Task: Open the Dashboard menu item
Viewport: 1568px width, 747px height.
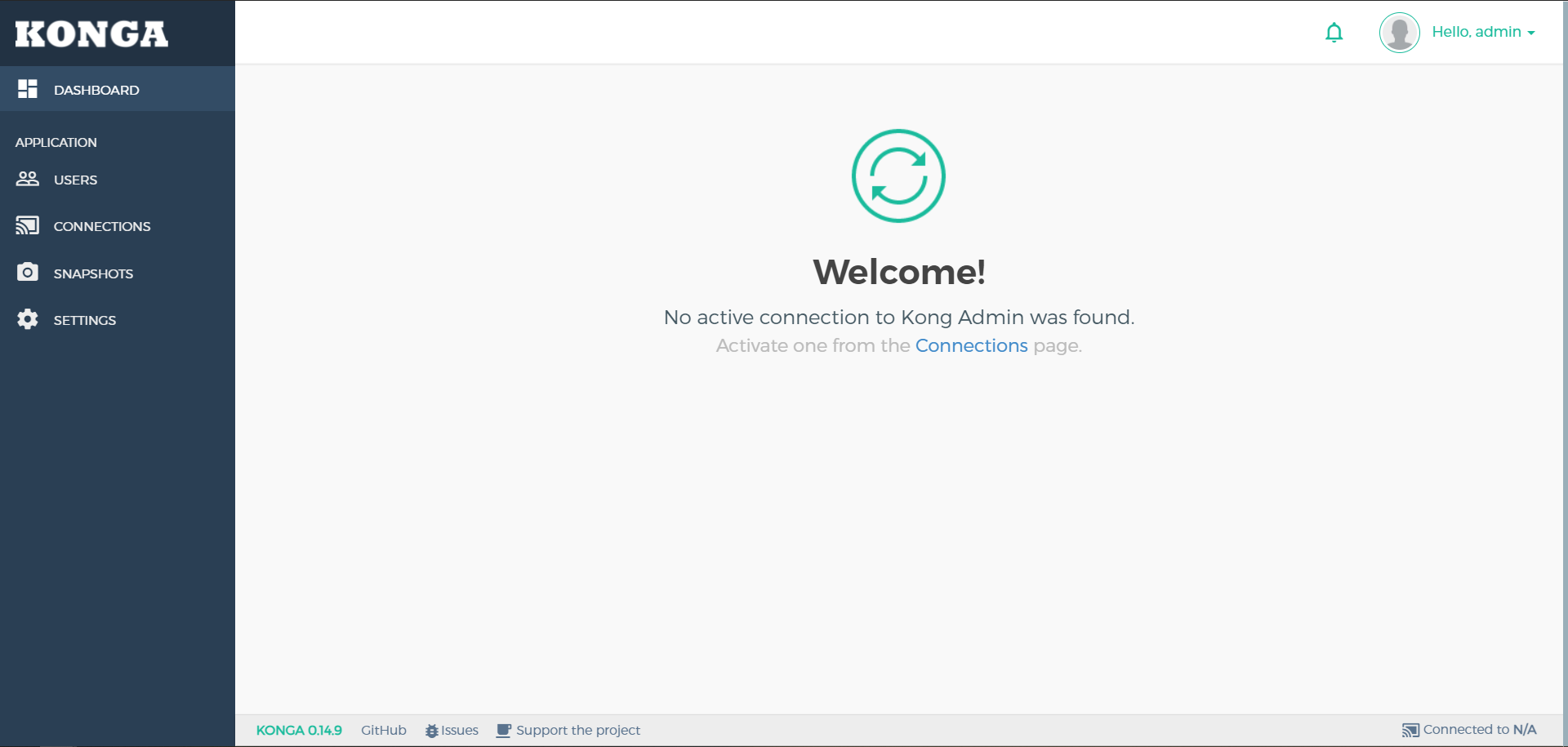Action: pyautogui.click(x=118, y=89)
